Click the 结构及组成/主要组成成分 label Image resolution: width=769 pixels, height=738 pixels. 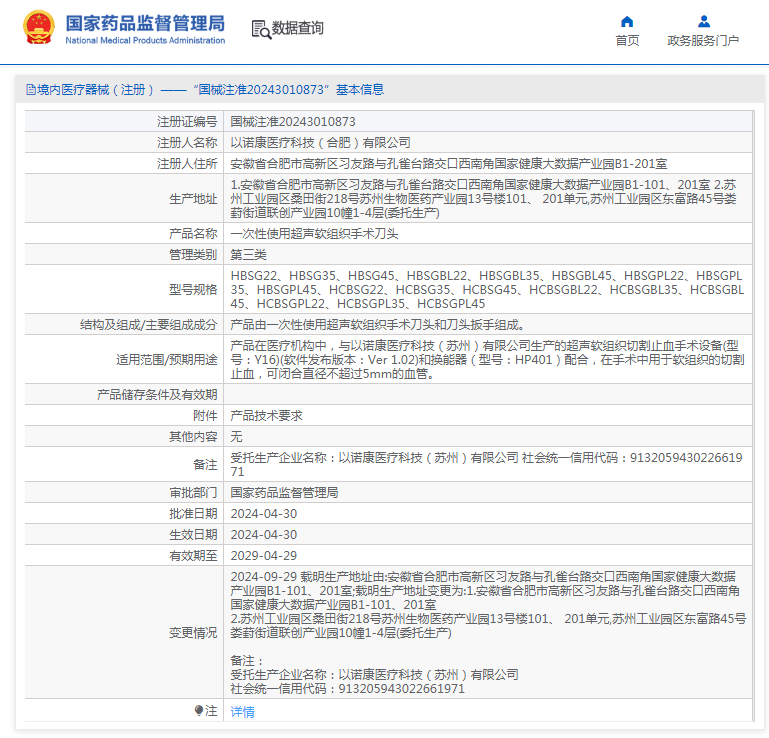tap(149, 325)
